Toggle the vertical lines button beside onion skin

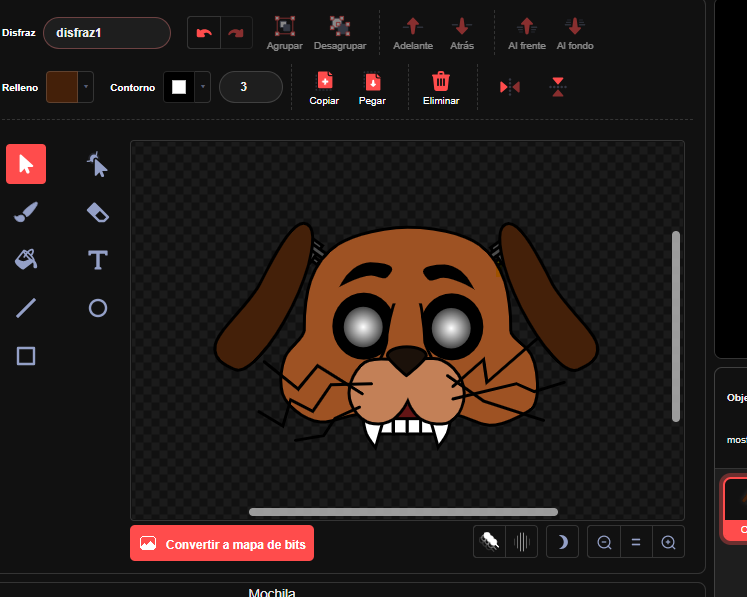[522, 542]
